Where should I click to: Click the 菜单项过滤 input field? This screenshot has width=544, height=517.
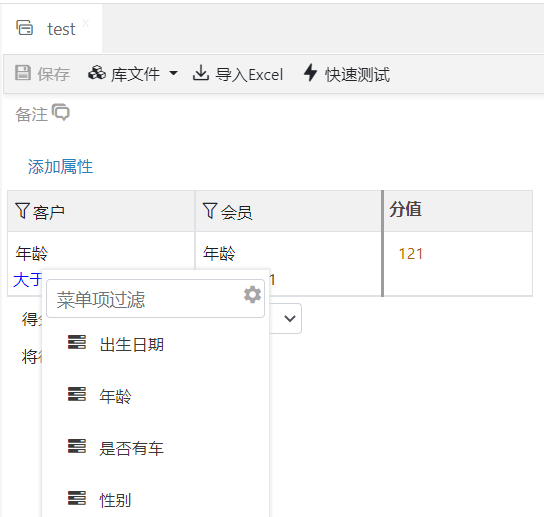click(155, 299)
